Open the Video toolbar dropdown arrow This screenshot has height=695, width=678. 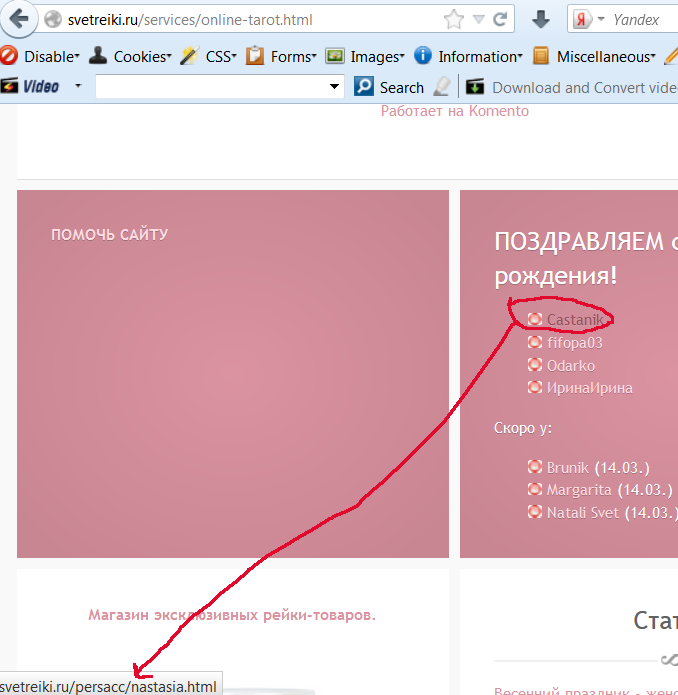coord(78,85)
